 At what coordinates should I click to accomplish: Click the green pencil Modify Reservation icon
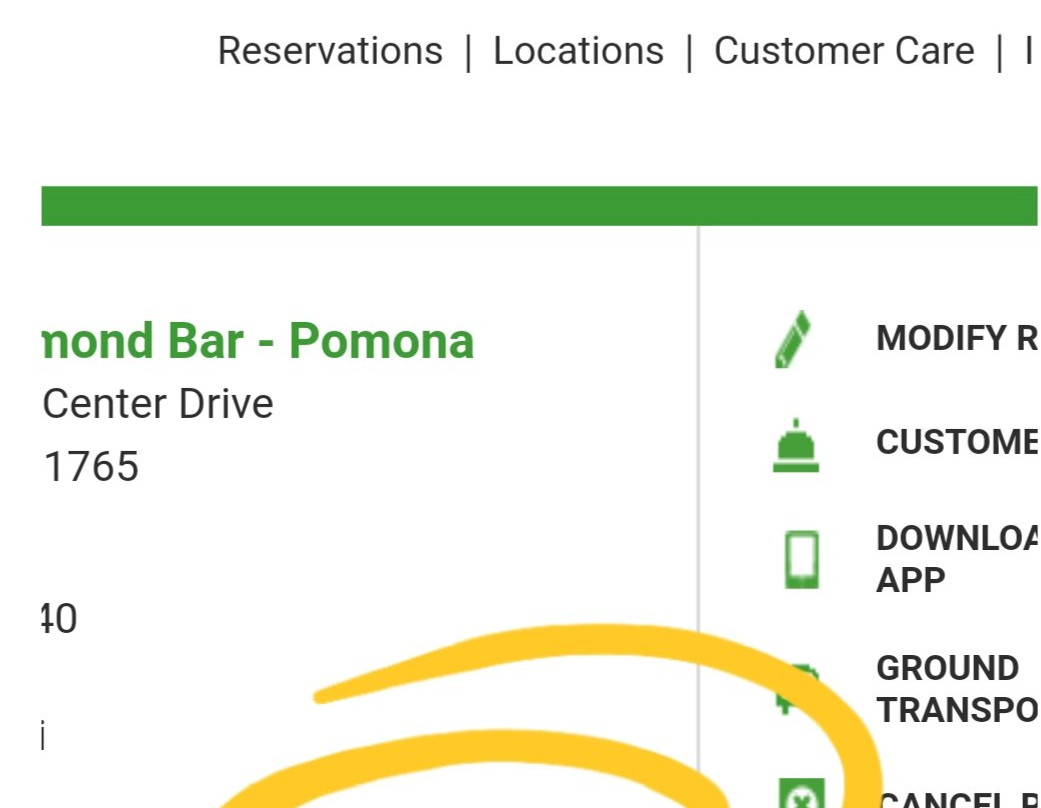(793, 340)
